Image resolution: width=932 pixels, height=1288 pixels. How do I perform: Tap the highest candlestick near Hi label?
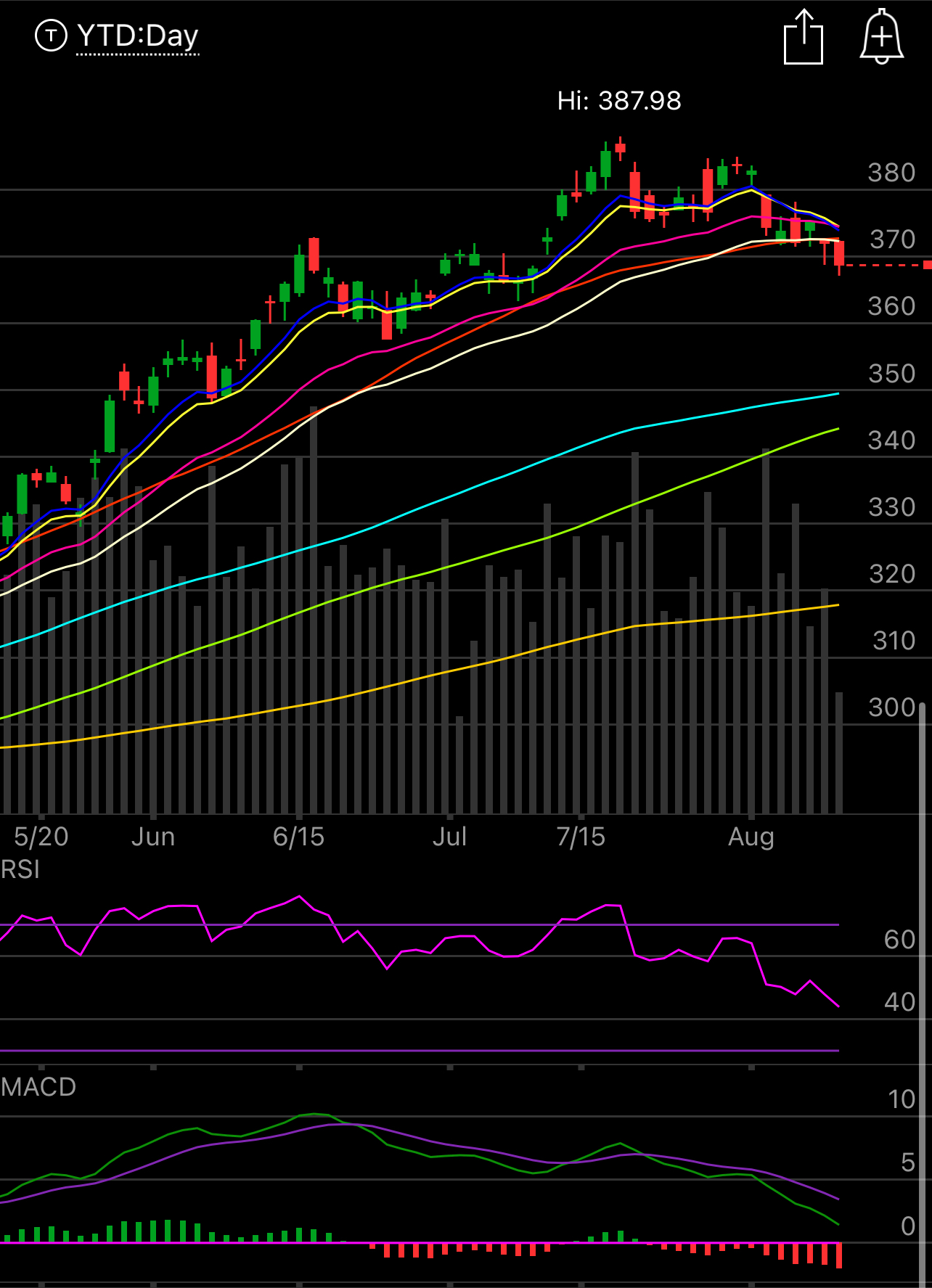(x=620, y=147)
